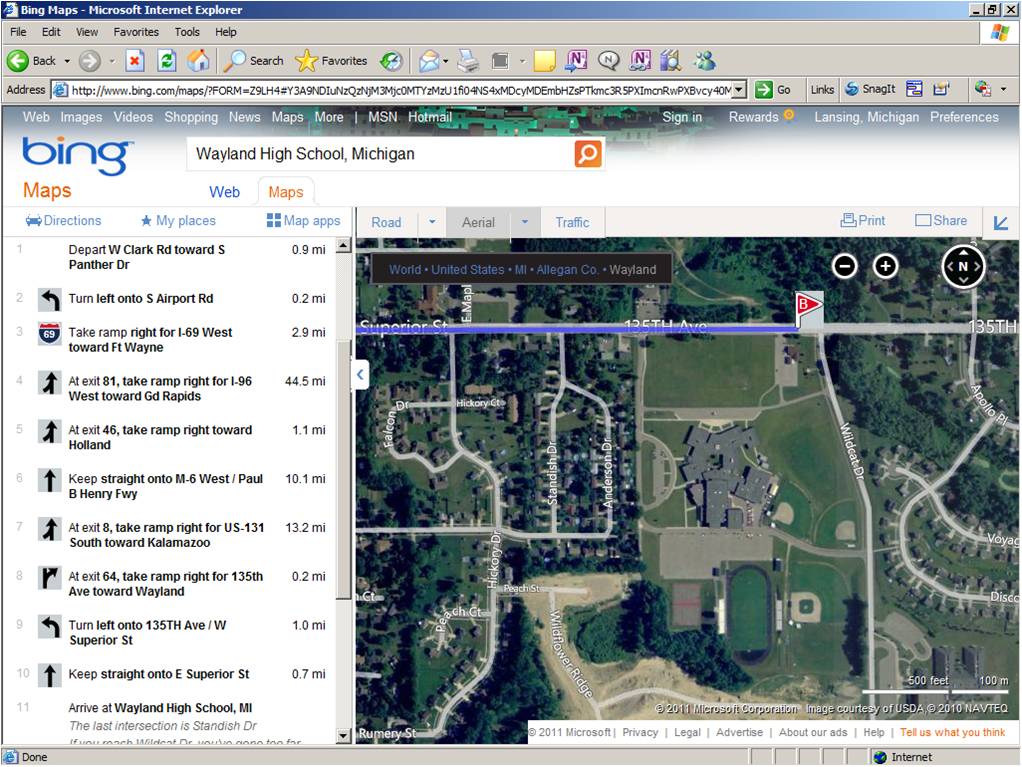This screenshot has width=1022, height=767.
Task: Select the Maps tab under search box
Action: tap(286, 192)
